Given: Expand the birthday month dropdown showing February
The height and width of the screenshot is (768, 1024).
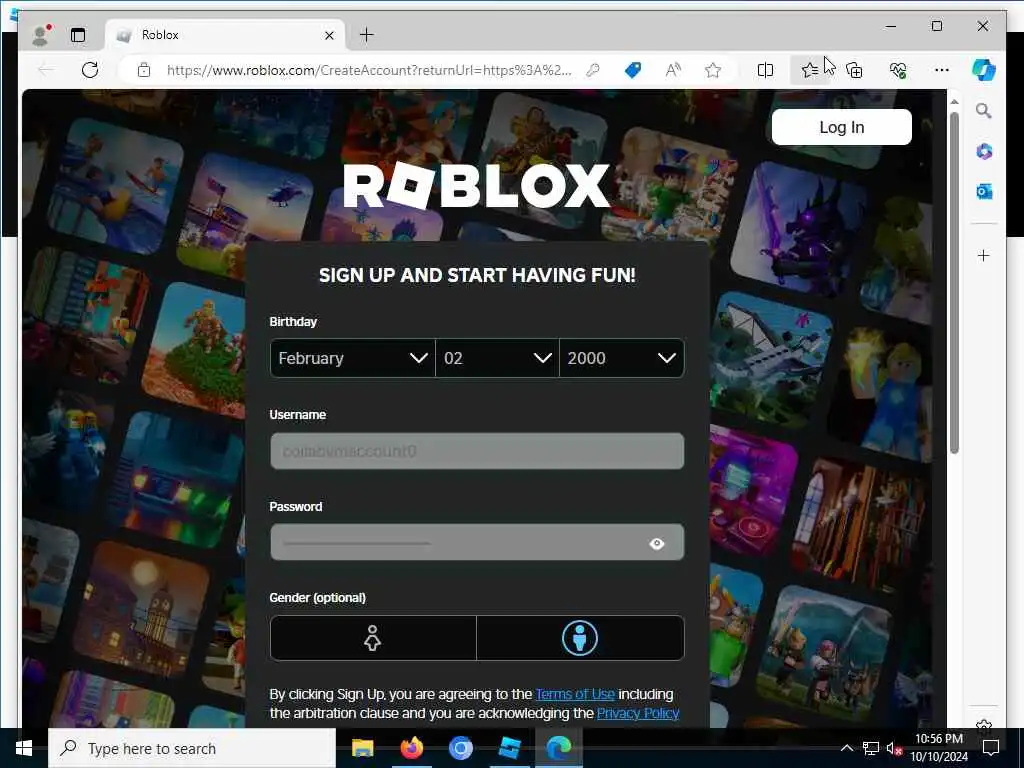Looking at the screenshot, I should click(353, 358).
